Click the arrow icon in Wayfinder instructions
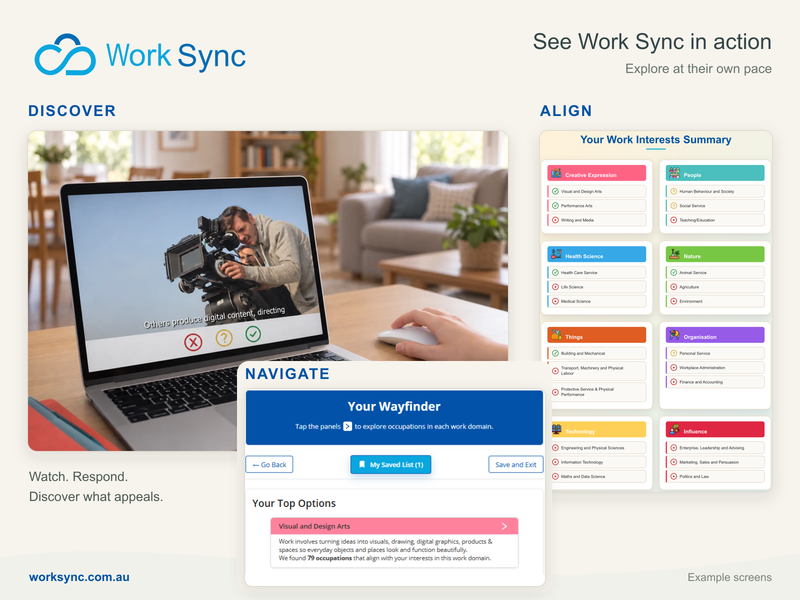The image size is (800, 600). 347,426
